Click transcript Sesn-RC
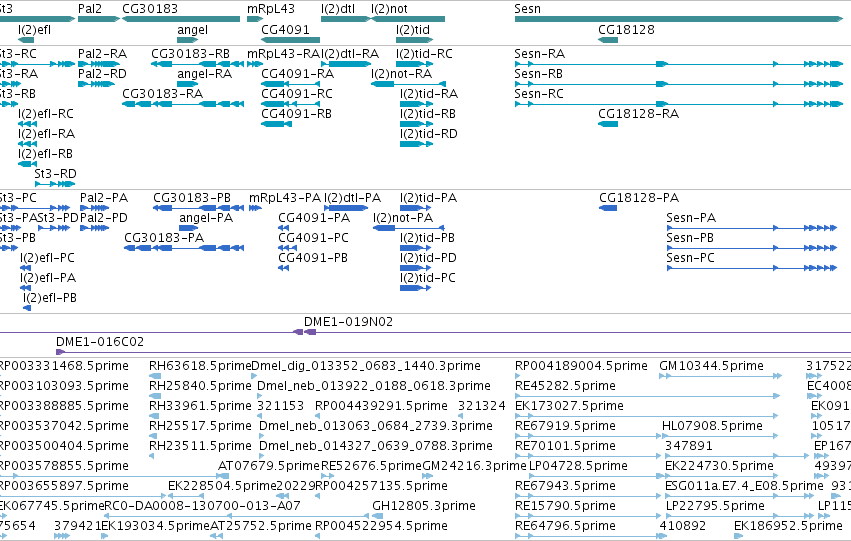 [x=678, y=104]
